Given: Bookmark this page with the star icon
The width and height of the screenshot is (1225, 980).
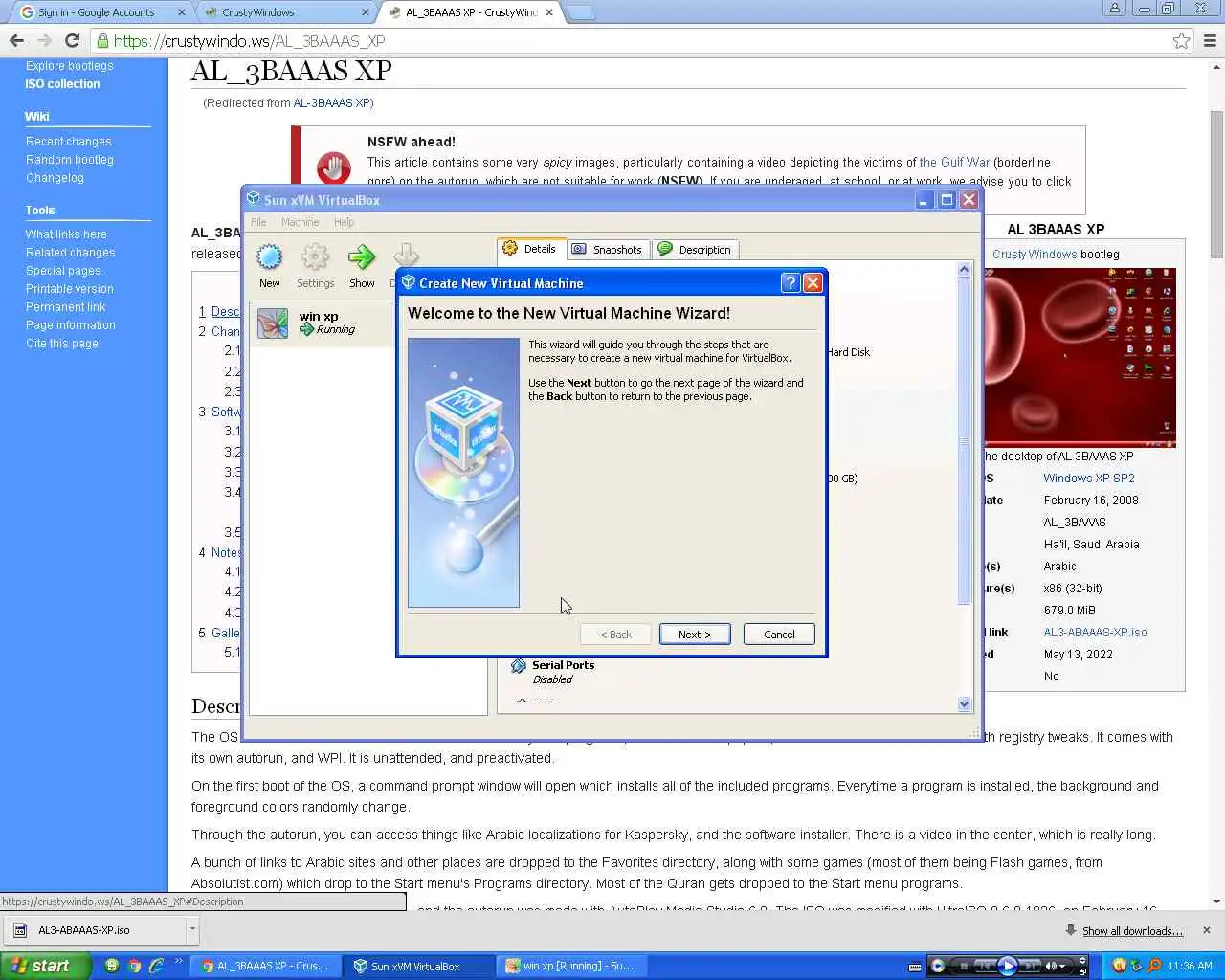Looking at the screenshot, I should pos(1181,41).
